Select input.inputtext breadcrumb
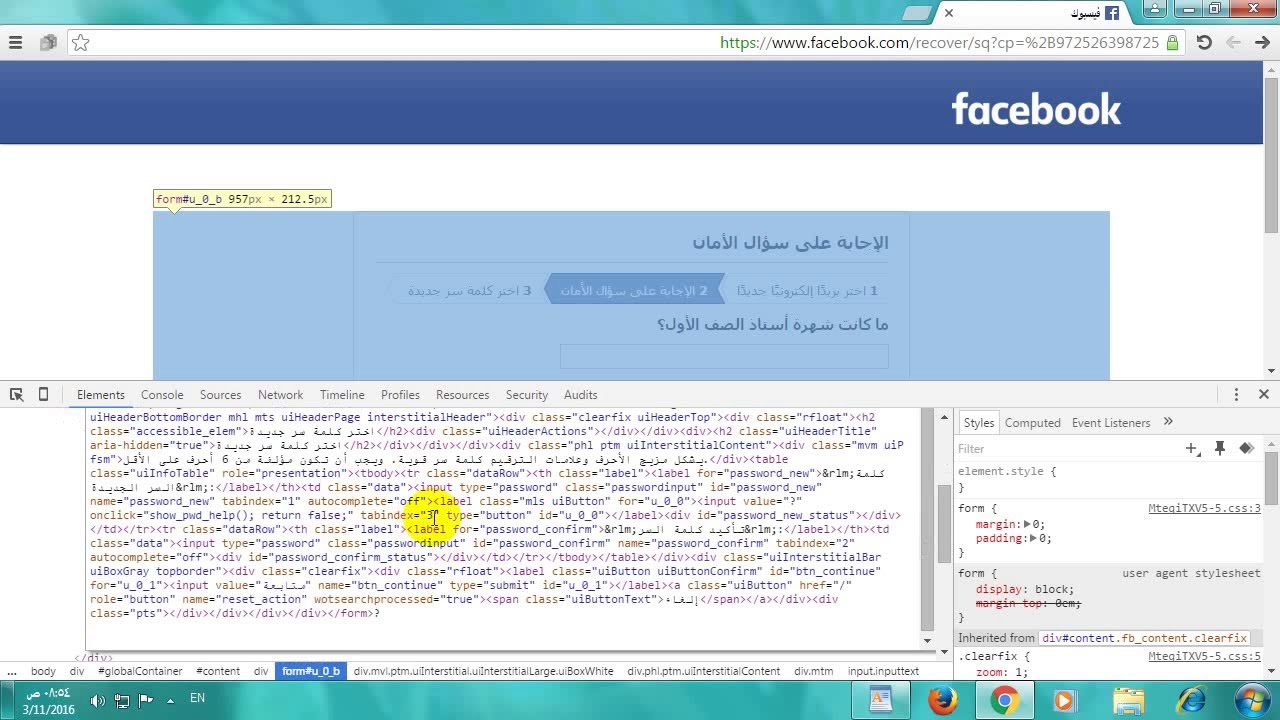 (883, 671)
